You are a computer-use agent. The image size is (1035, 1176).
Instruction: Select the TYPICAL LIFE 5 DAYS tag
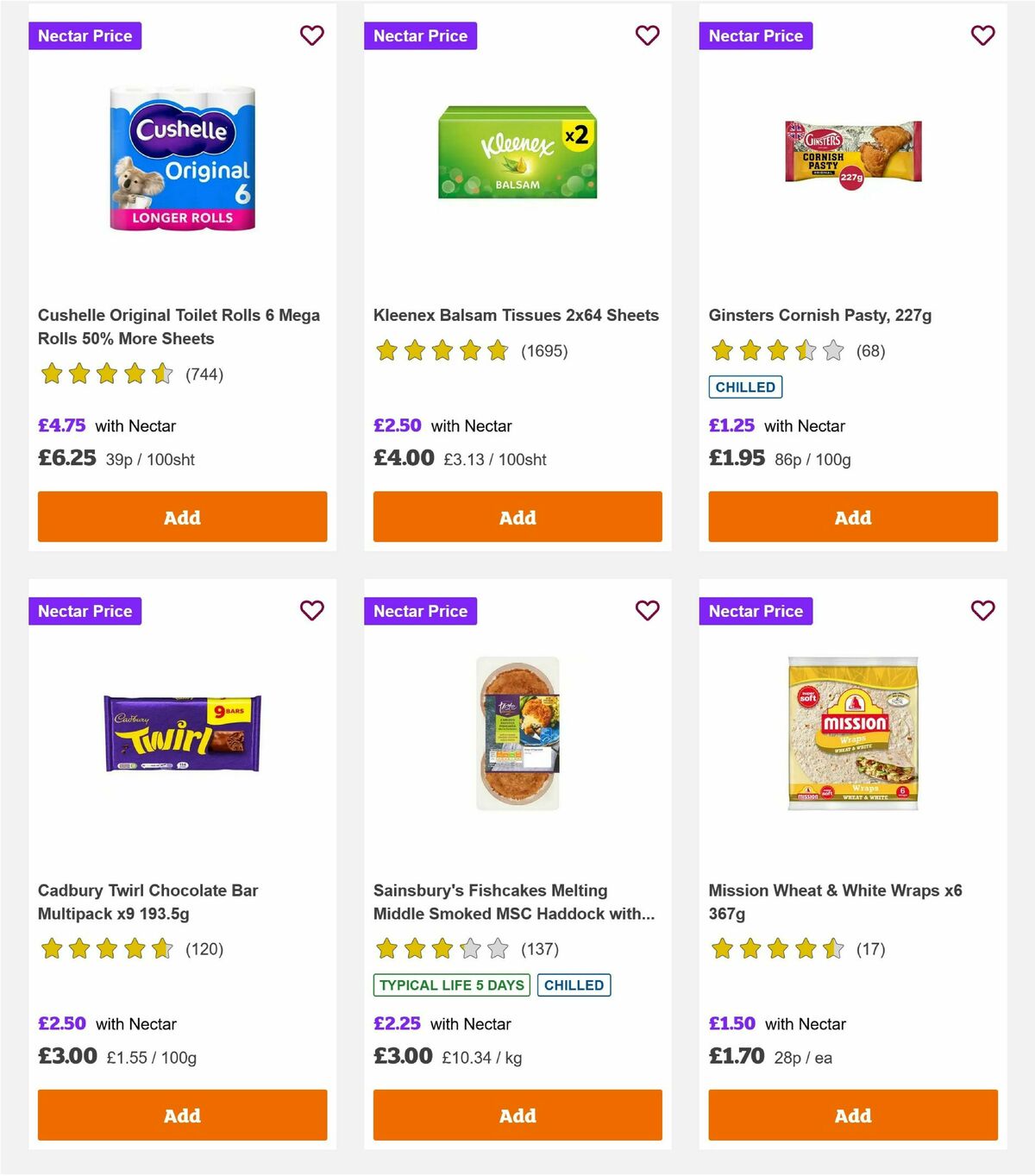click(451, 984)
